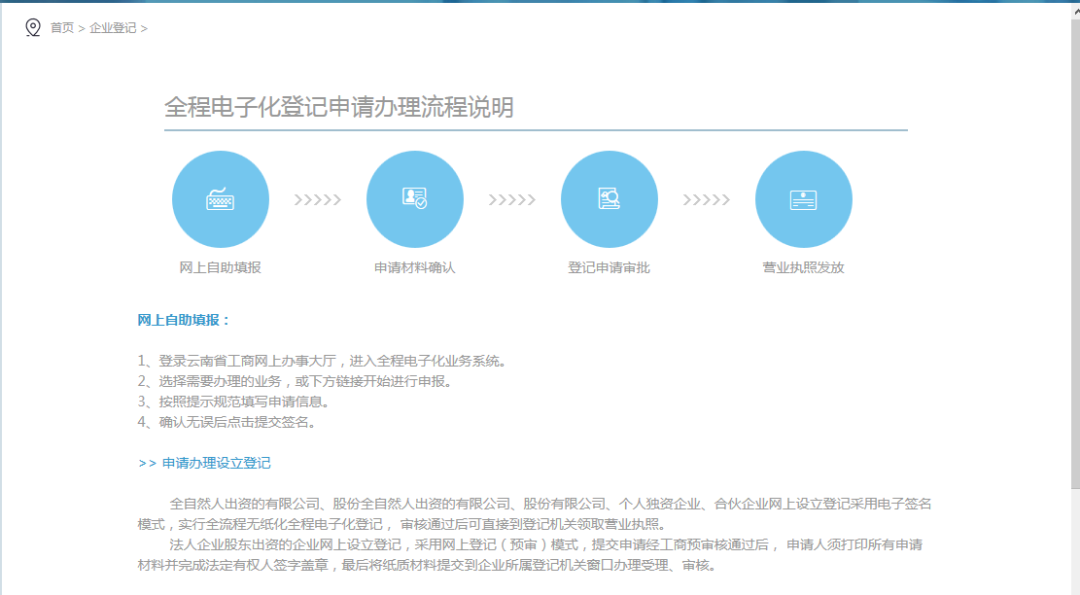Viewport: 1080px width, 595px height.
Task: Open the 申请办理设立登记 link
Action: click(218, 463)
